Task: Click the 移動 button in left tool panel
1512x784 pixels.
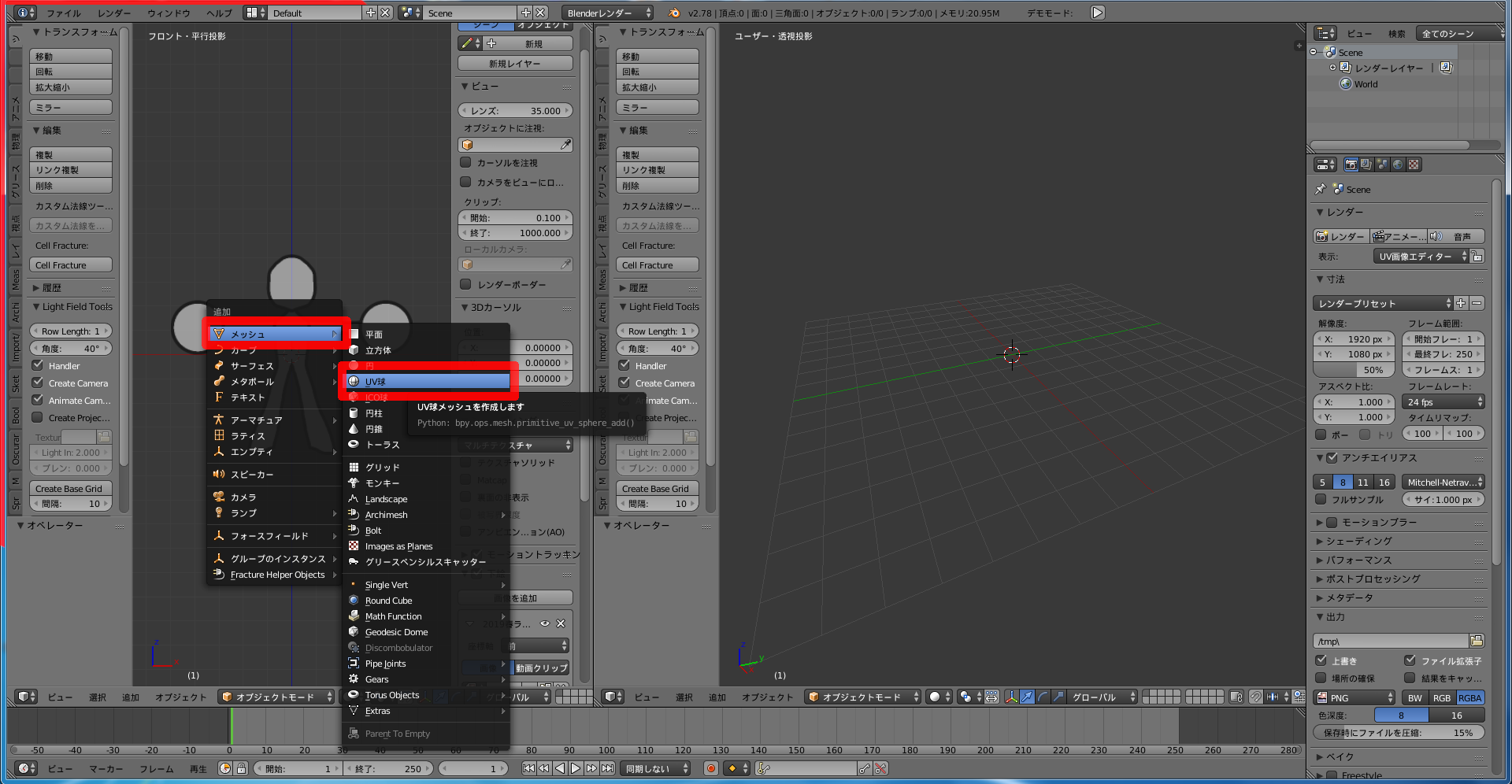Action: [x=71, y=56]
